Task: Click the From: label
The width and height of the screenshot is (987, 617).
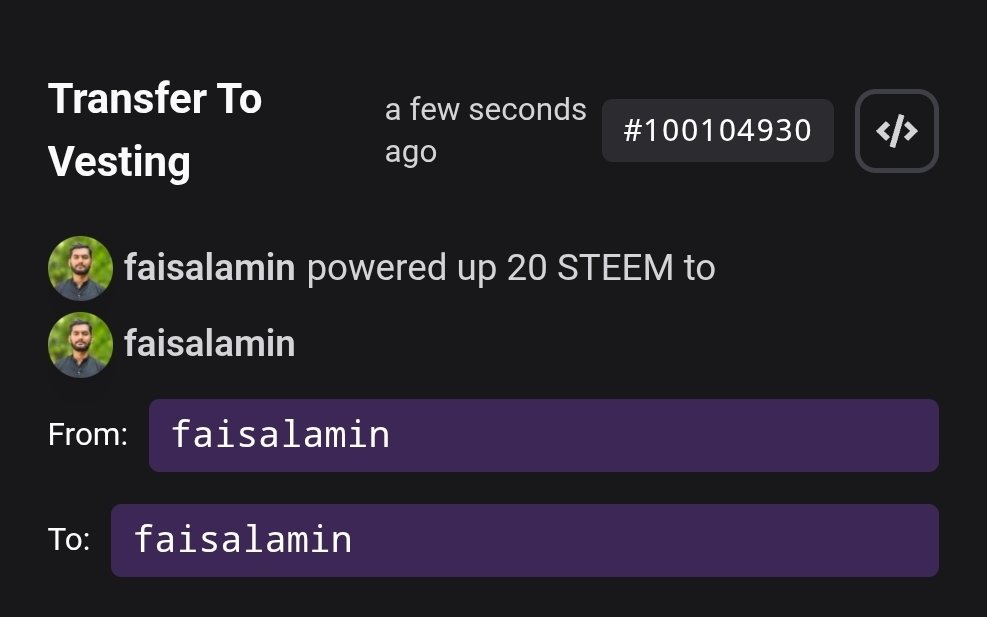Action: 88,435
